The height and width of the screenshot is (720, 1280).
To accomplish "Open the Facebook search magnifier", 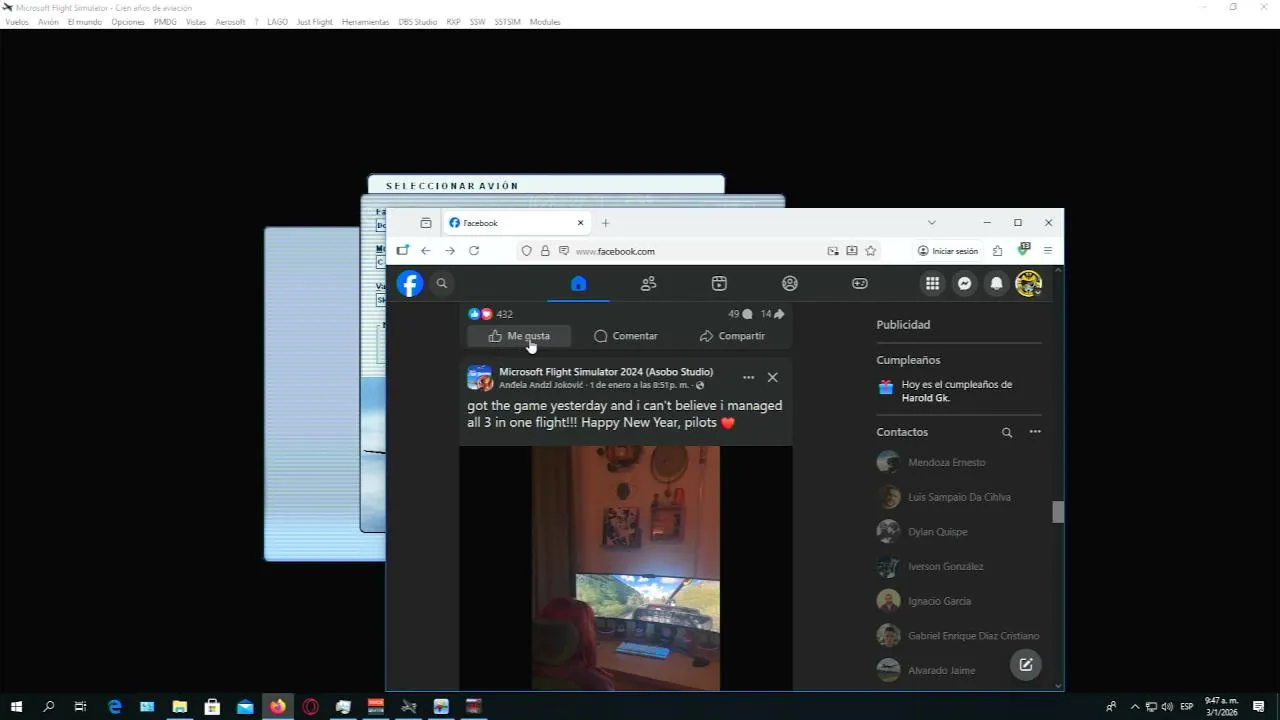I will coord(441,284).
